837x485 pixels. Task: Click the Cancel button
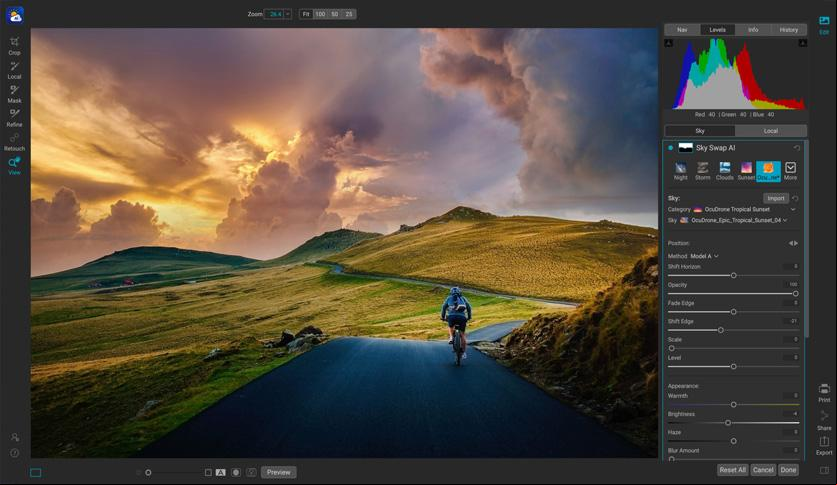tap(763, 470)
